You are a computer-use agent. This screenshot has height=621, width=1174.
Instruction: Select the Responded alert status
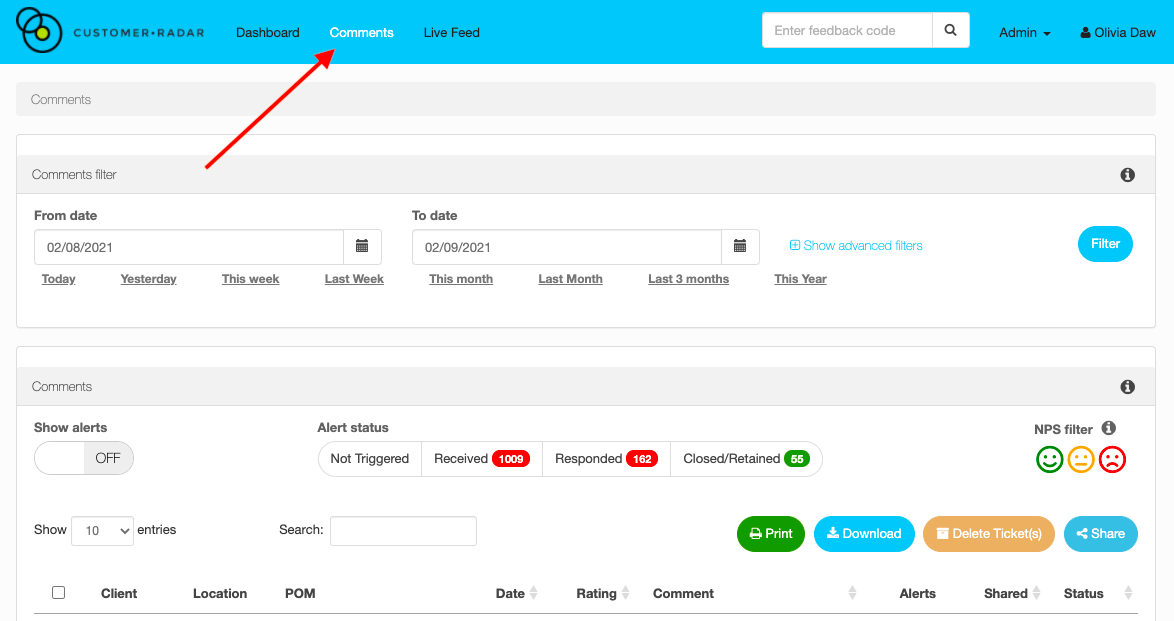click(606, 458)
